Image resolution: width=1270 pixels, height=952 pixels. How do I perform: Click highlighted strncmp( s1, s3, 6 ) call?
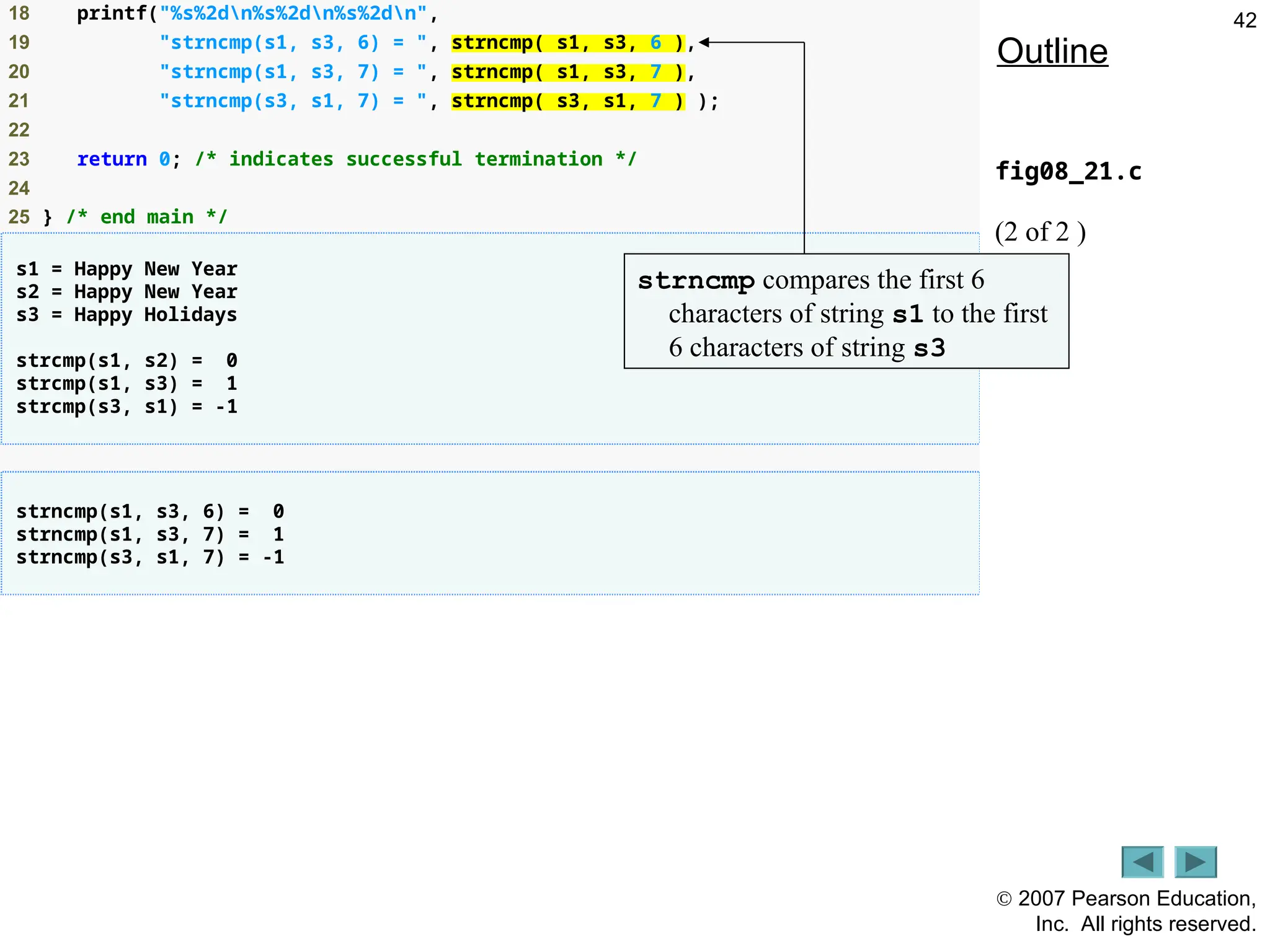568,43
